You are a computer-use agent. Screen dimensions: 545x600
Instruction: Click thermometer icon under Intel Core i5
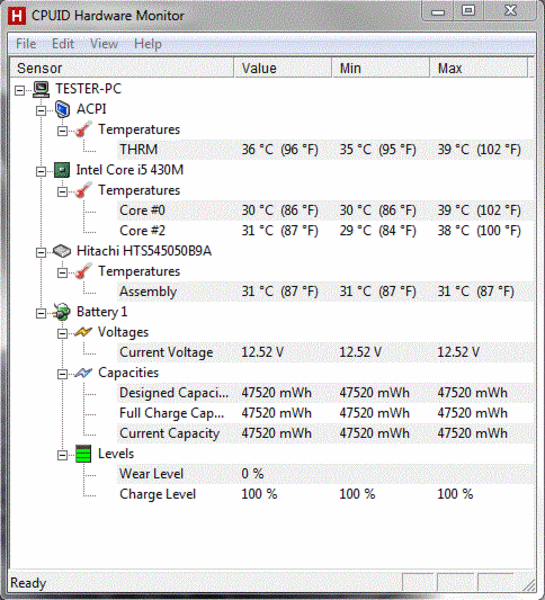[x=83, y=191]
